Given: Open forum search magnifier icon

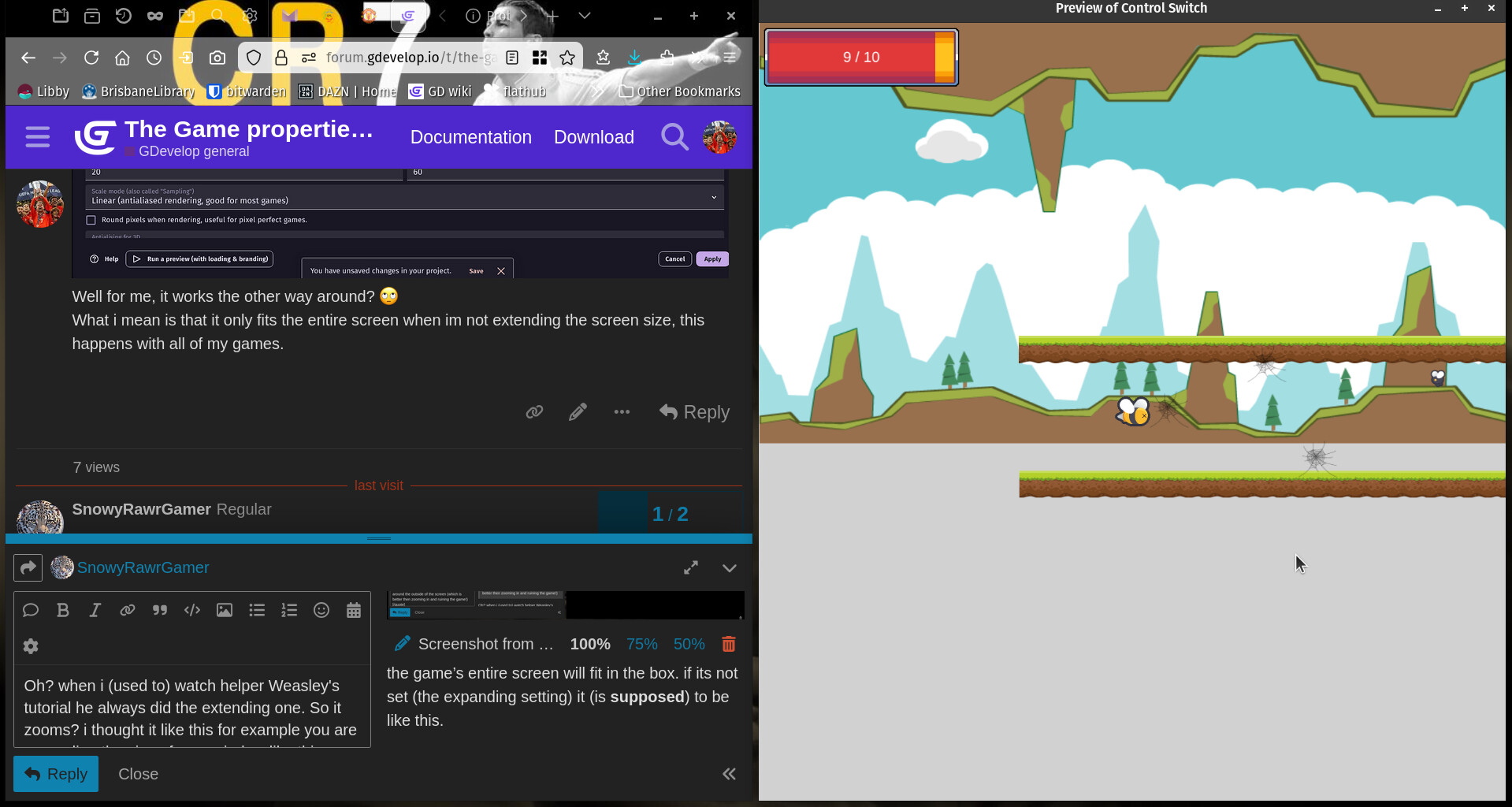Looking at the screenshot, I should 674,137.
